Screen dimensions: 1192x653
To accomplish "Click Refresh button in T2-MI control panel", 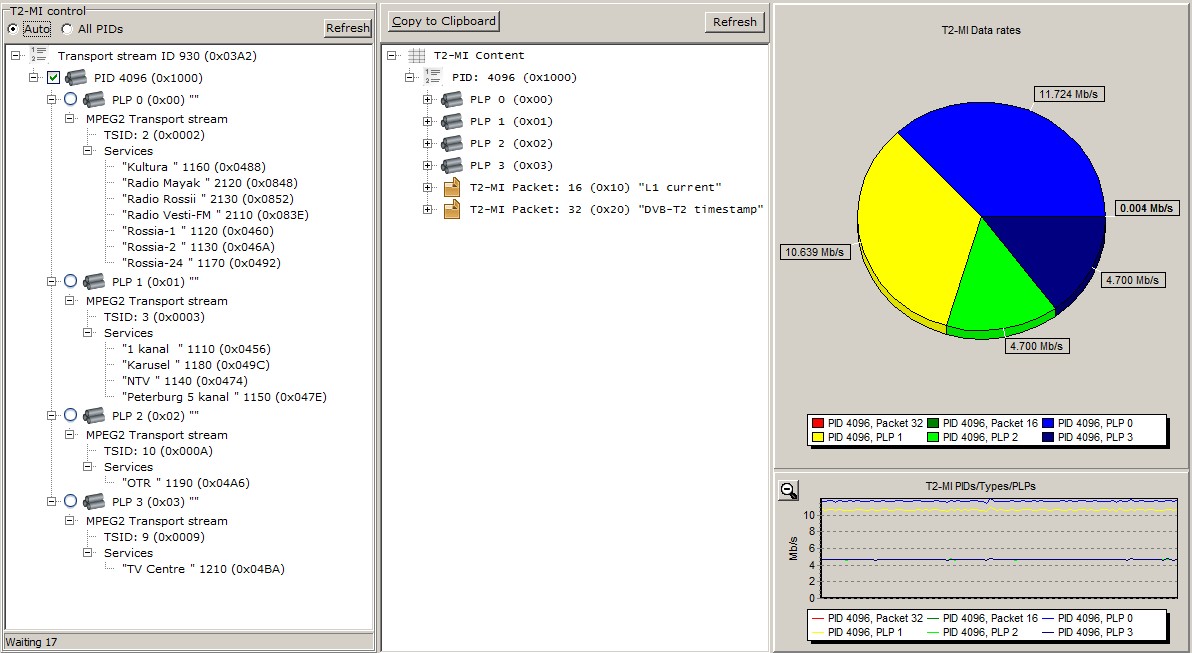I will pyautogui.click(x=347, y=28).
